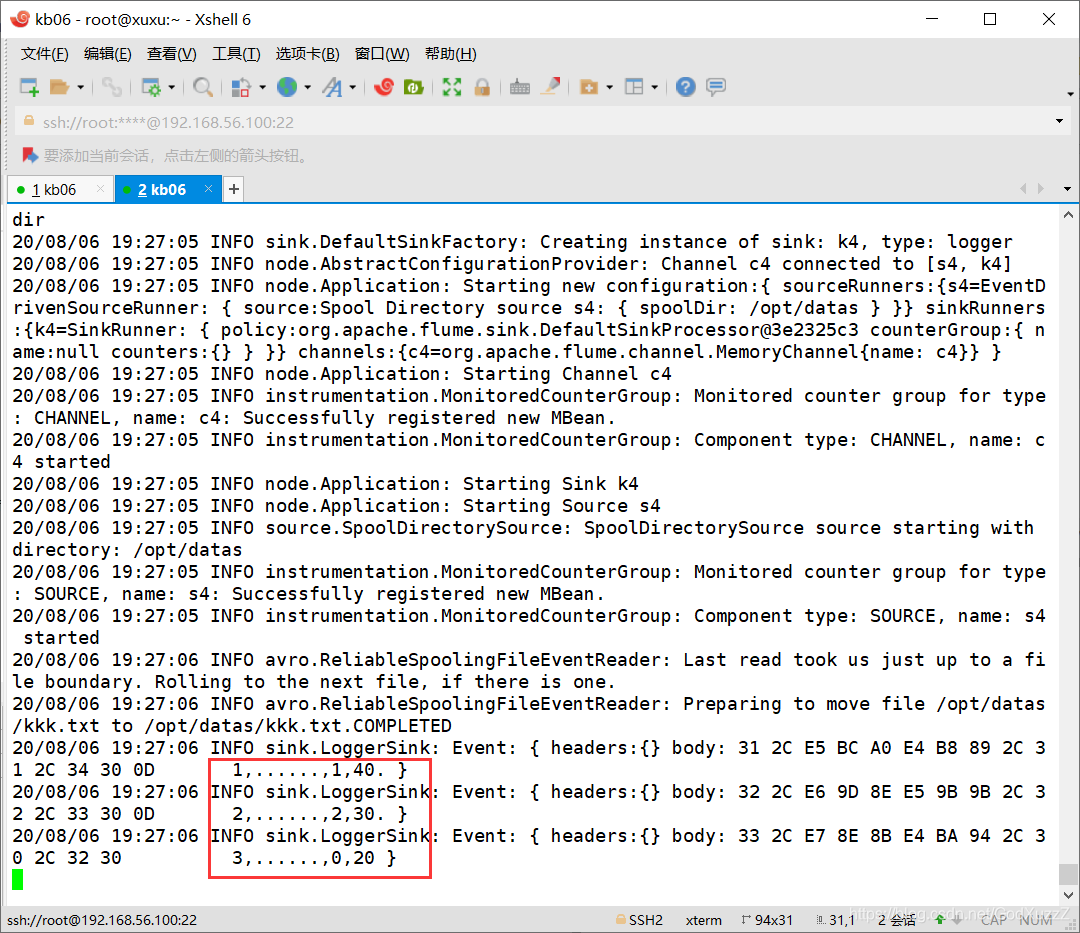Image resolution: width=1080 pixels, height=933 pixels.
Task: Expand the address bar history dropdown
Action: (x=1059, y=122)
